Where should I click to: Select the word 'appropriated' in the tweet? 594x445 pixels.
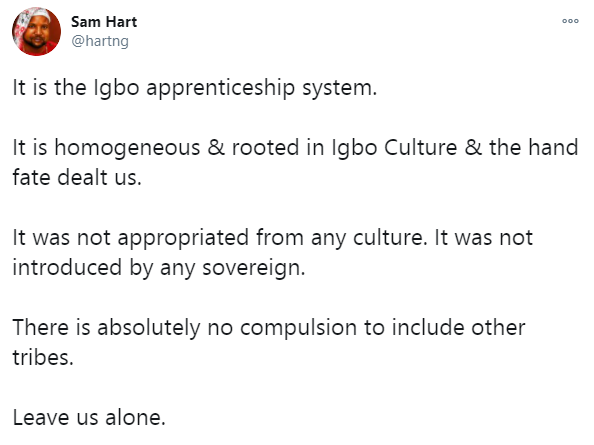pos(183,239)
